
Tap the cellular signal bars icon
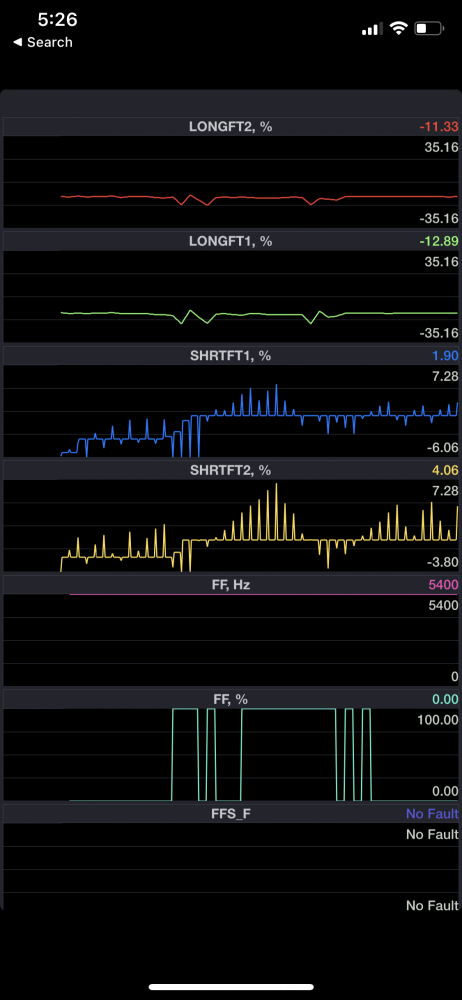[x=373, y=29]
